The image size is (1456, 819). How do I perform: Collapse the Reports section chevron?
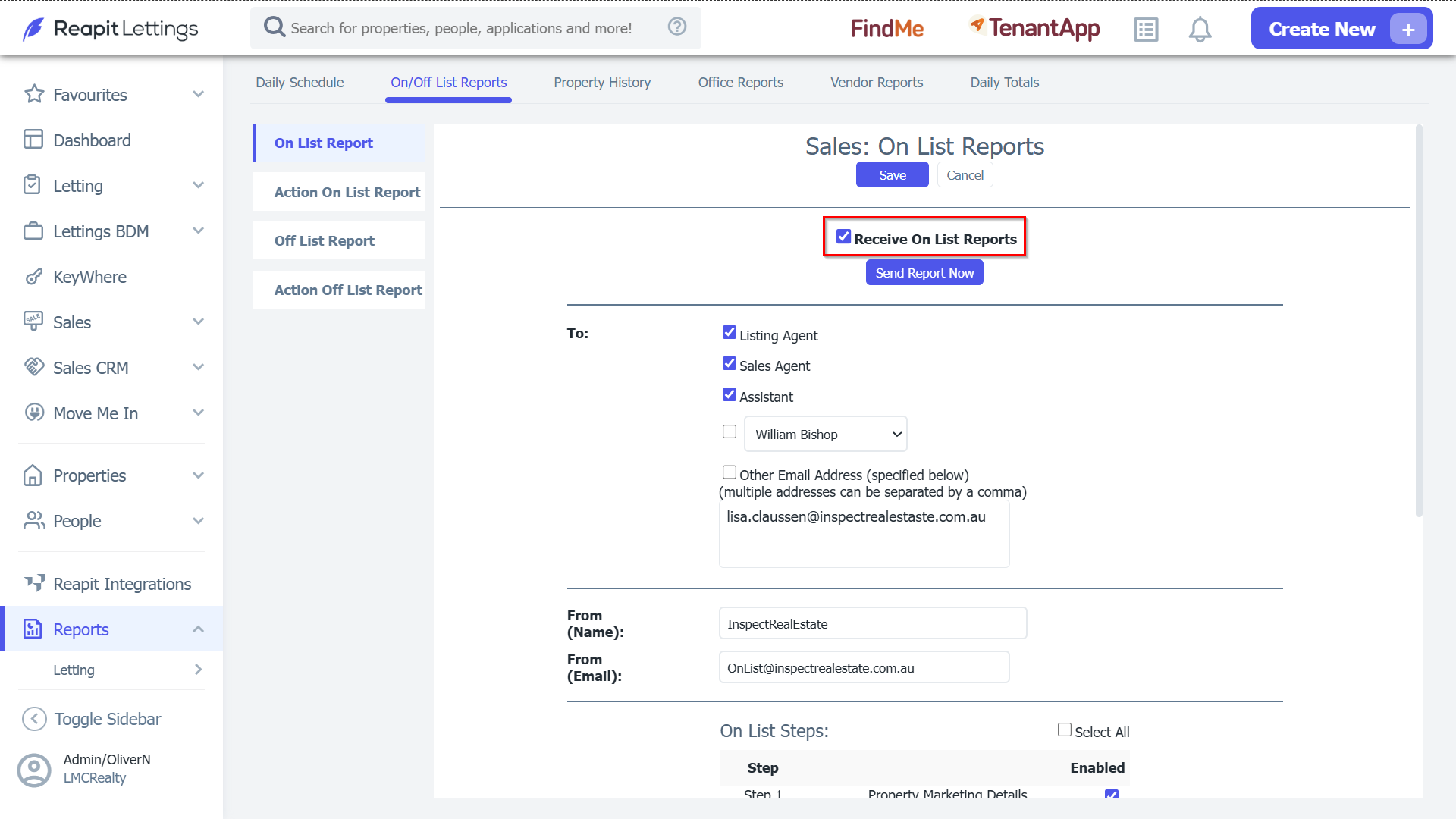pyautogui.click(x=199, y=629)
